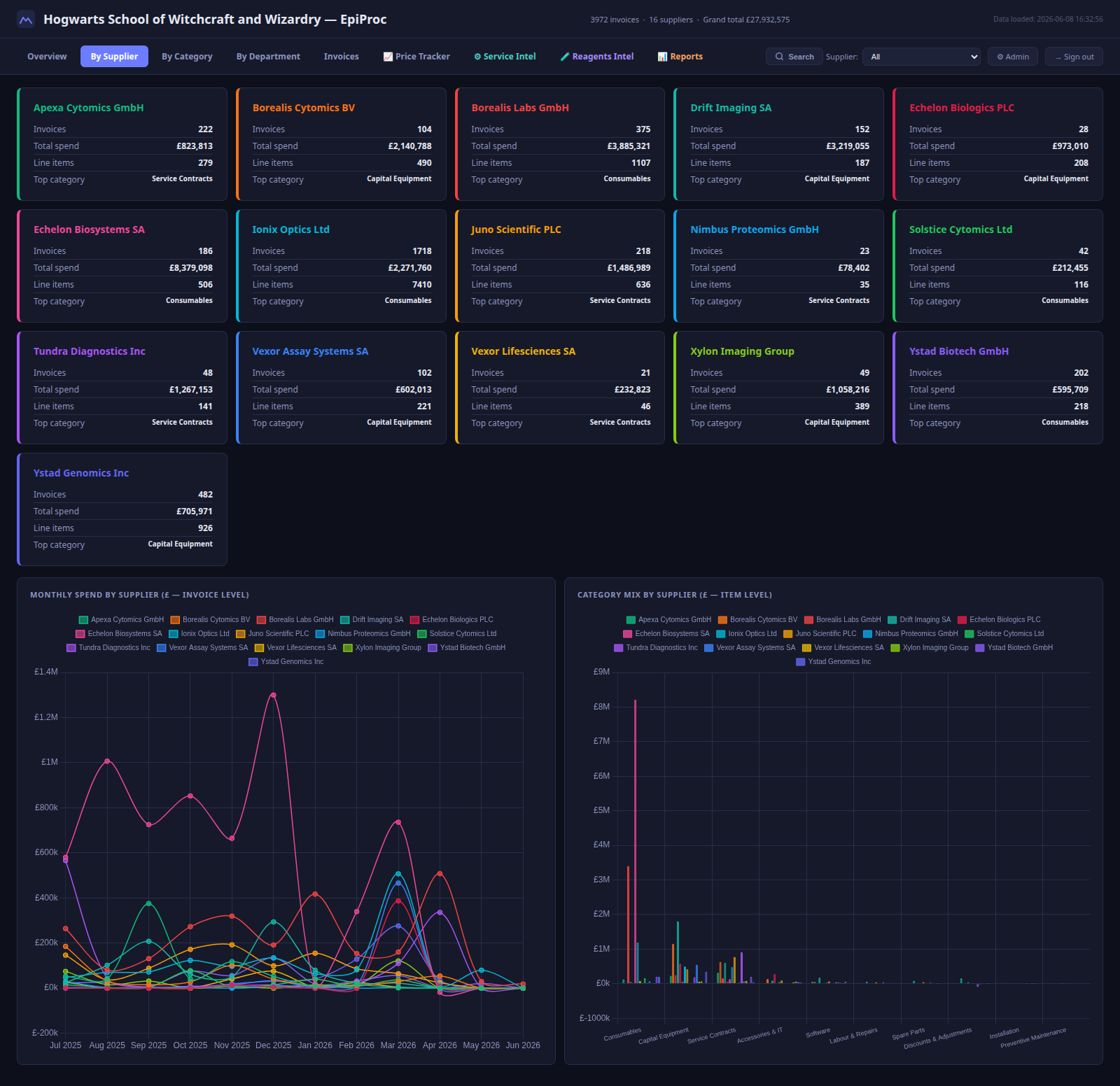The width and height of the screenshot is (1120, 1086).
Task: Click the tall Echelon Biosystems Consumables bar
Action: pyautogui.click(x=636, y=841)
